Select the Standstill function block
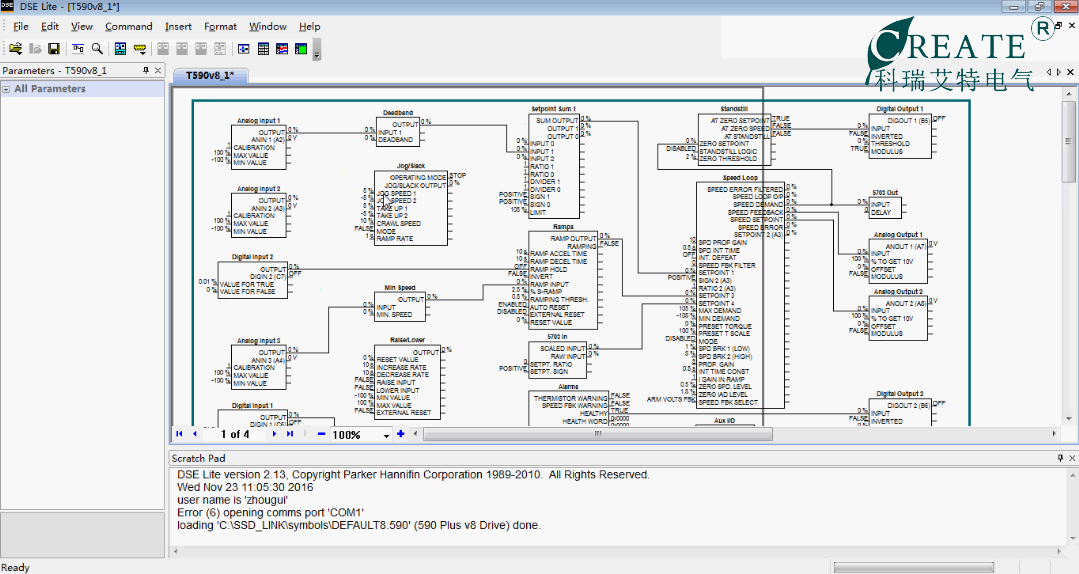 click(x=734, y=139)
